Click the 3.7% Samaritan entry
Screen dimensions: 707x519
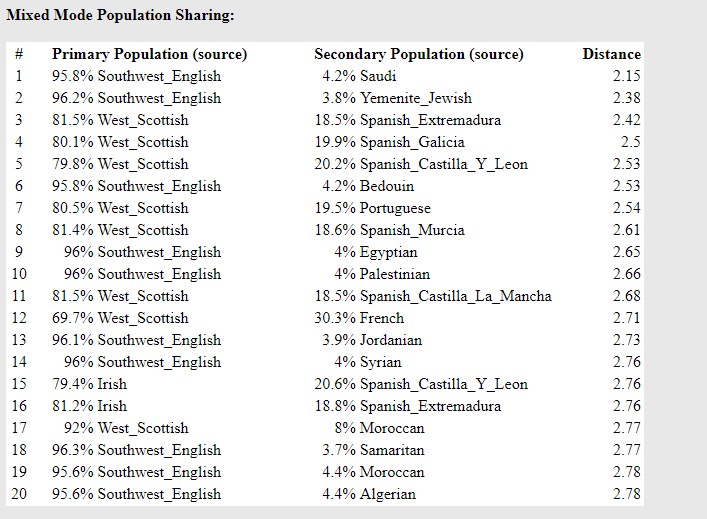(x=373, y=450)
